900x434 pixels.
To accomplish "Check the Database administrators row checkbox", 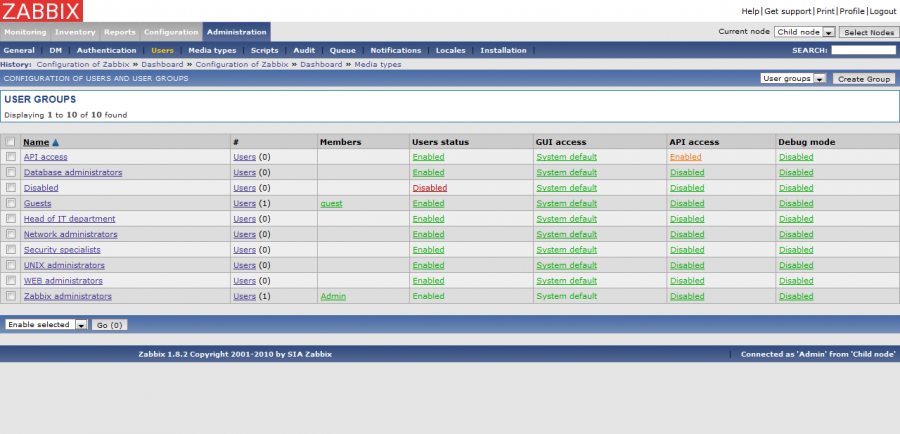I will 10,172.
